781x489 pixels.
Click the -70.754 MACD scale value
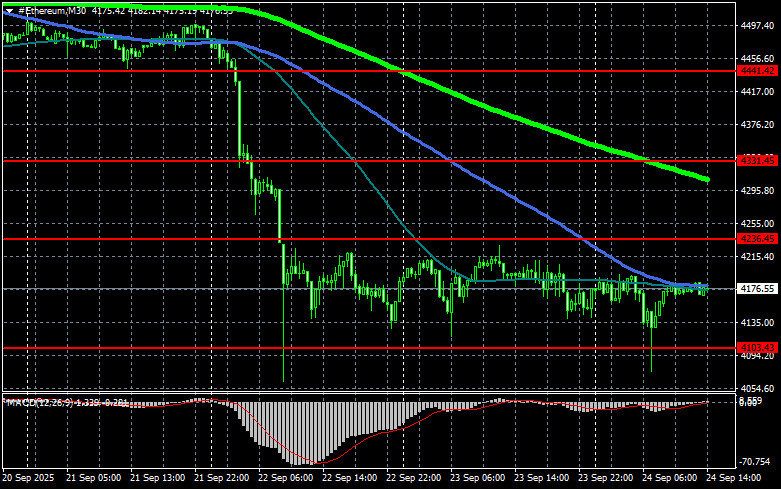point(757,462)
